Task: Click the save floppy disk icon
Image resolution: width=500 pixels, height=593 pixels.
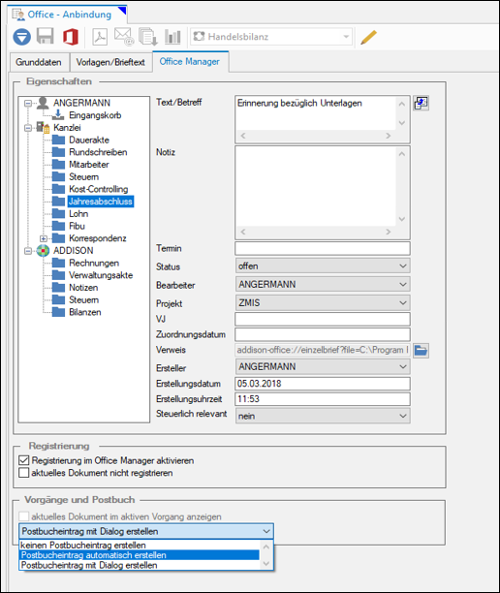Action: 45,37
